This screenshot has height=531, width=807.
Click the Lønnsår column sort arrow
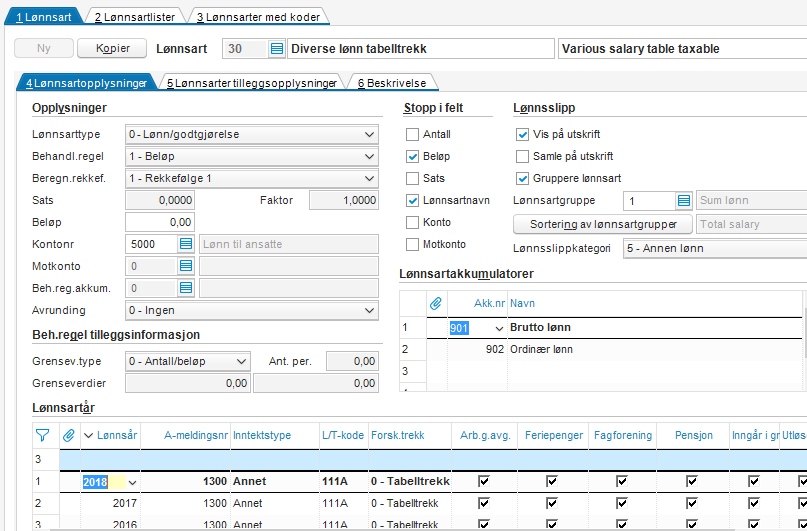(89, 436)
